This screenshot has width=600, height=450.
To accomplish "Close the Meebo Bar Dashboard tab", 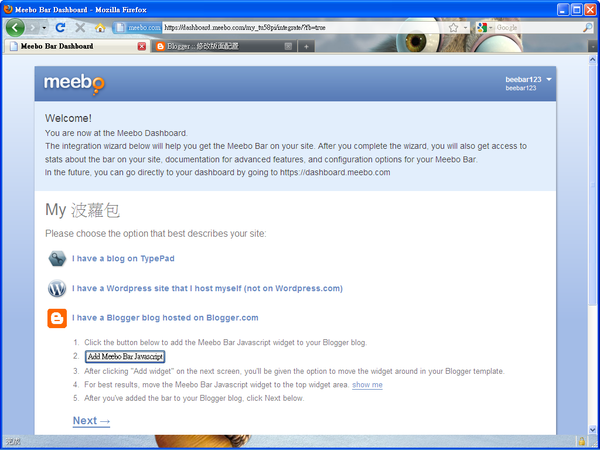I will click(x=142, y=46).
